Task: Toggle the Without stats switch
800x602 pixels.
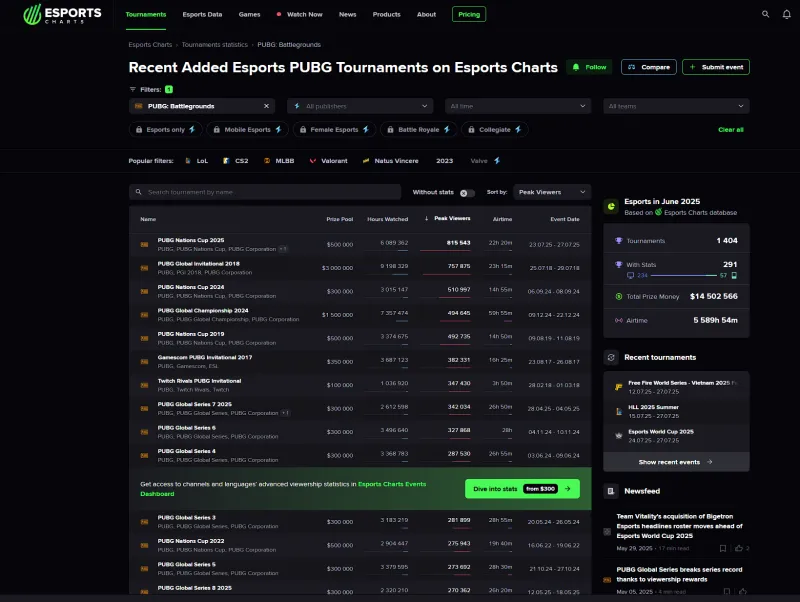Action: (x=467, y=193)
